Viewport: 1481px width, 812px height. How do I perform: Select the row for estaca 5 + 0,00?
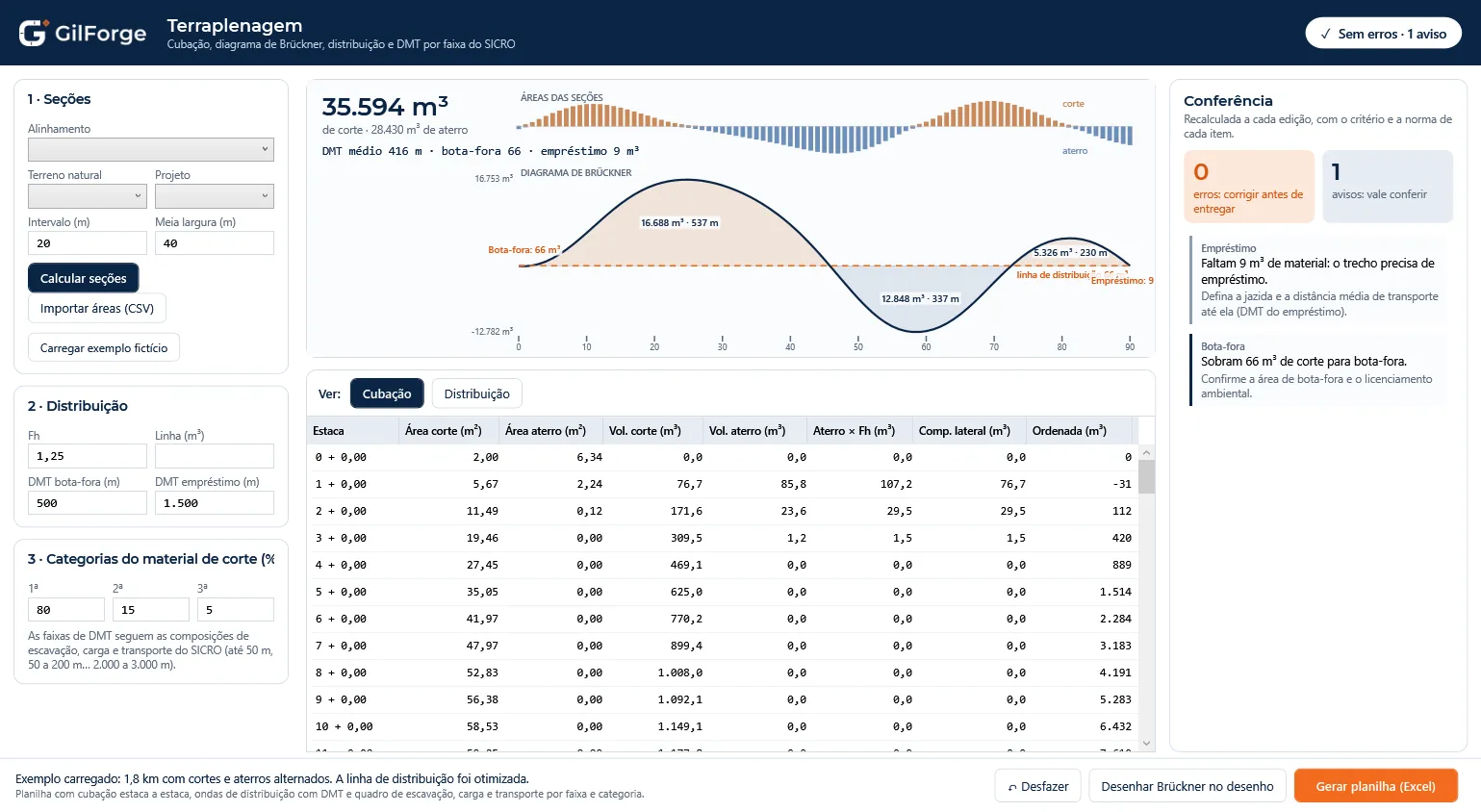723,592
